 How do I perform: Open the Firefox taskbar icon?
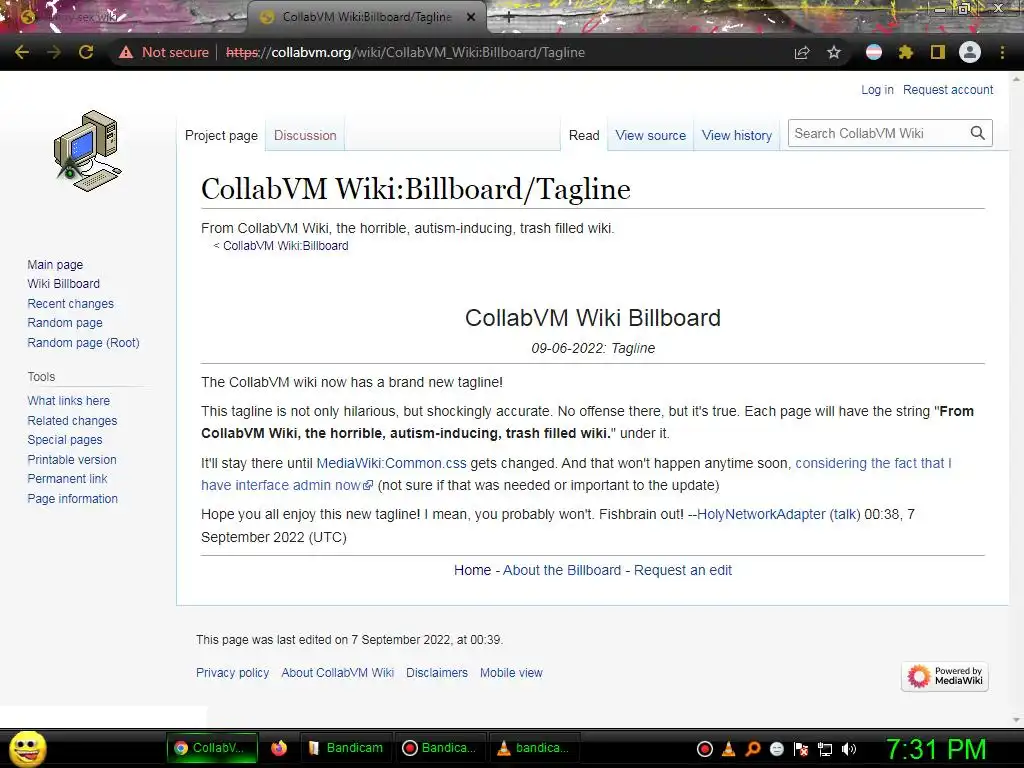(279, 748)
